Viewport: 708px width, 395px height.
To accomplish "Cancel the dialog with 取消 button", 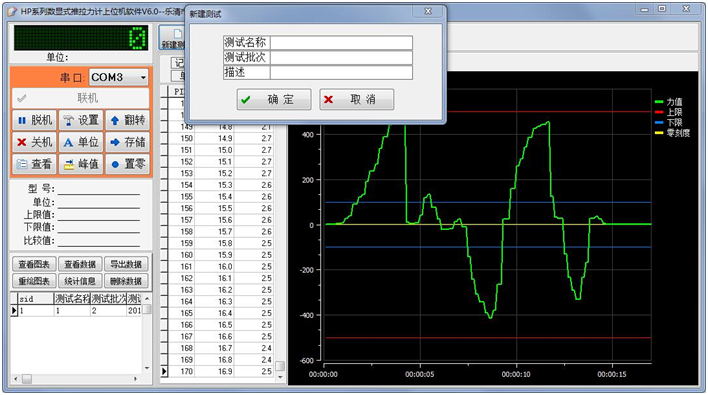I will tap(357, 99).
